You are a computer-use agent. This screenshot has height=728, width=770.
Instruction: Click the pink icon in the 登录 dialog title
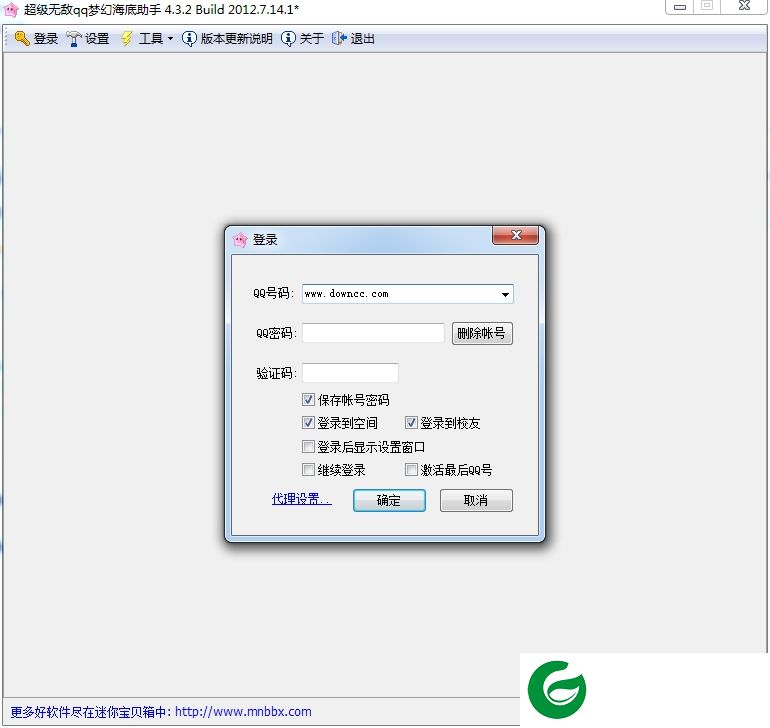tap(240, 240)
